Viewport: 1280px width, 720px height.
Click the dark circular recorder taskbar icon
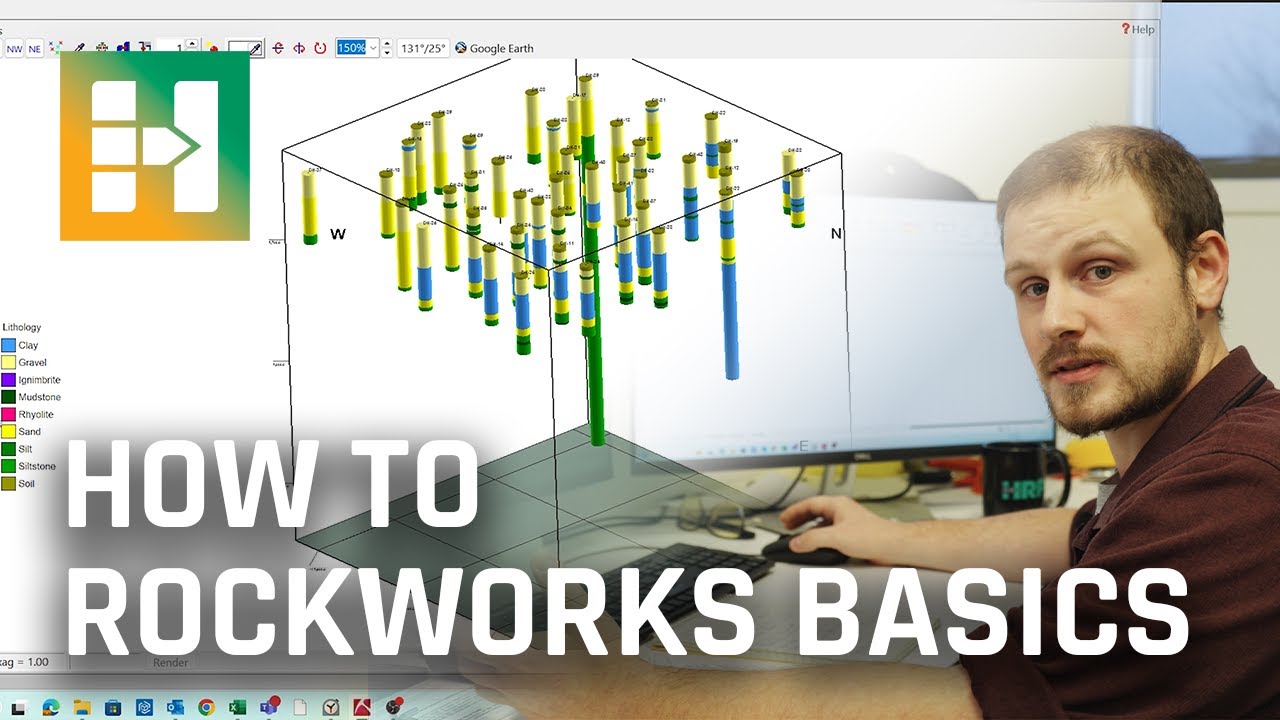pos(394,706)
